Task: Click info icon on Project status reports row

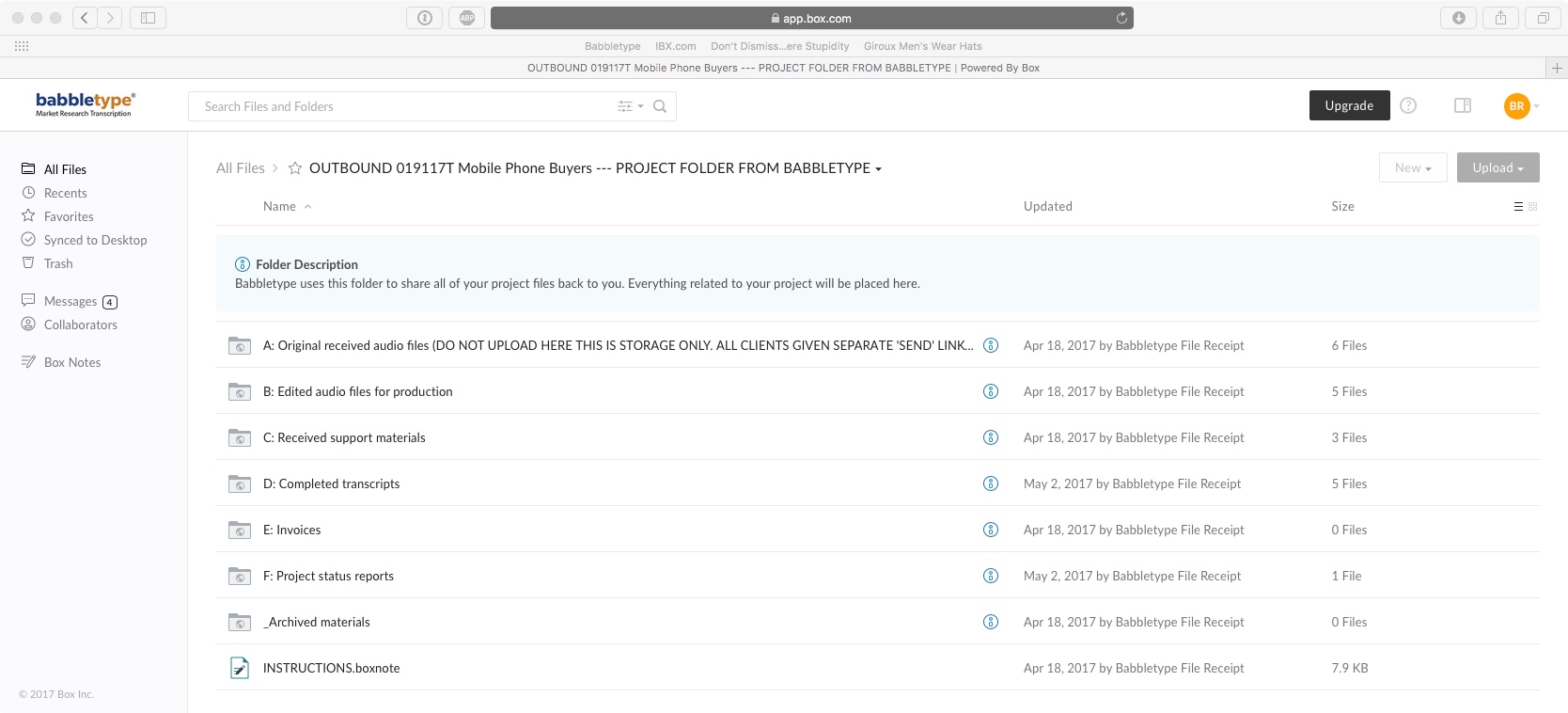Action: pyautogui.click(x=991, y=576)
